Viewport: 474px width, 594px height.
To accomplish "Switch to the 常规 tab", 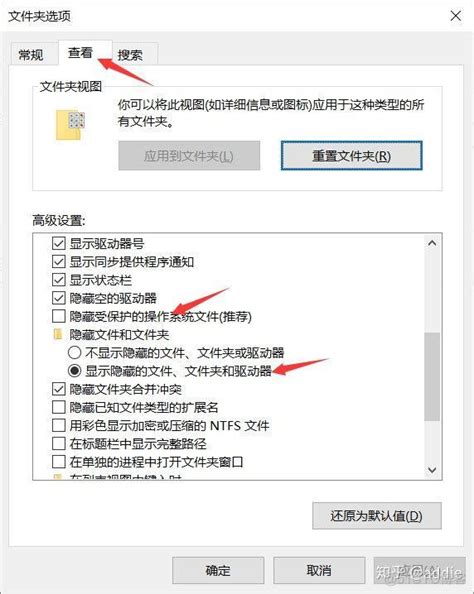I will point(31,55).
